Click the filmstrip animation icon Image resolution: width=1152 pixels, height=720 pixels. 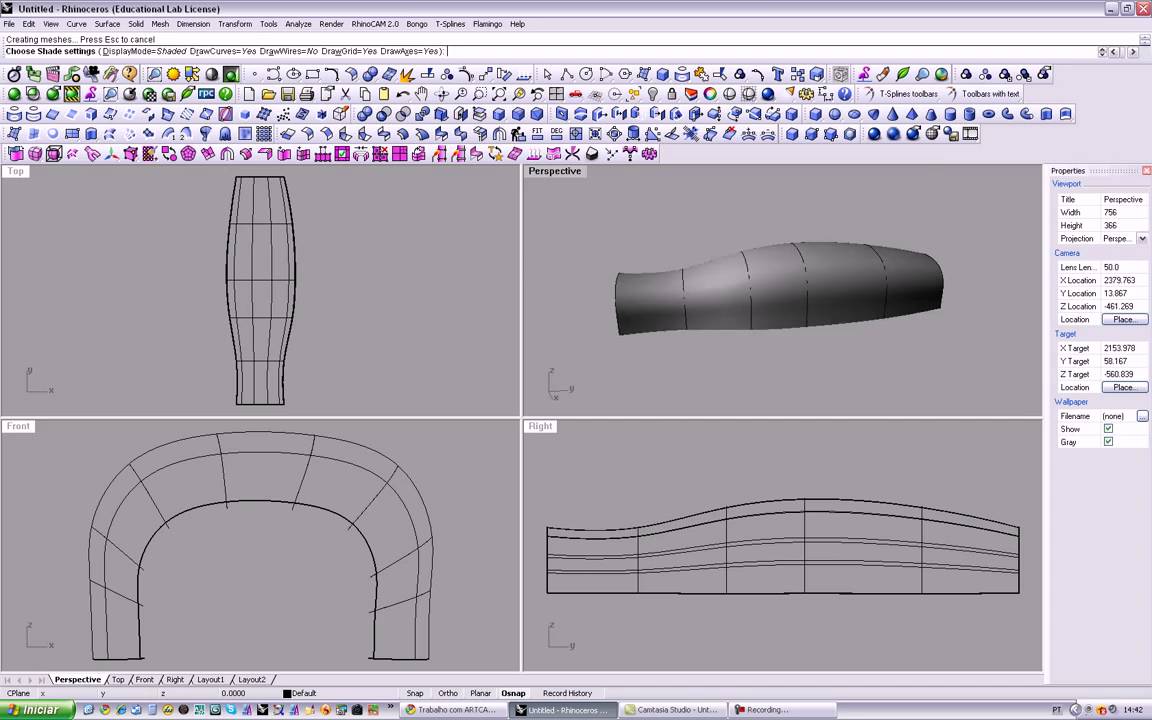pyautogui.click(x=971, y=134)
